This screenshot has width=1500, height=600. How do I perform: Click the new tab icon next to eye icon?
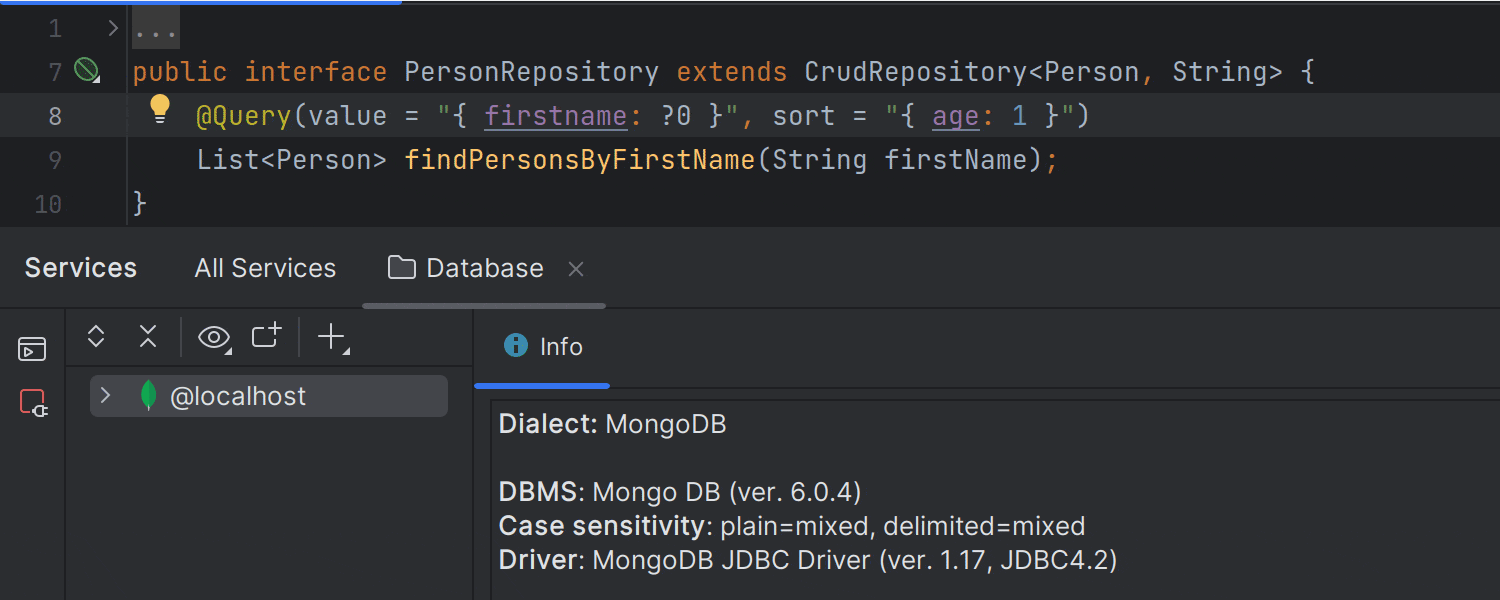[x=265, y=337]
